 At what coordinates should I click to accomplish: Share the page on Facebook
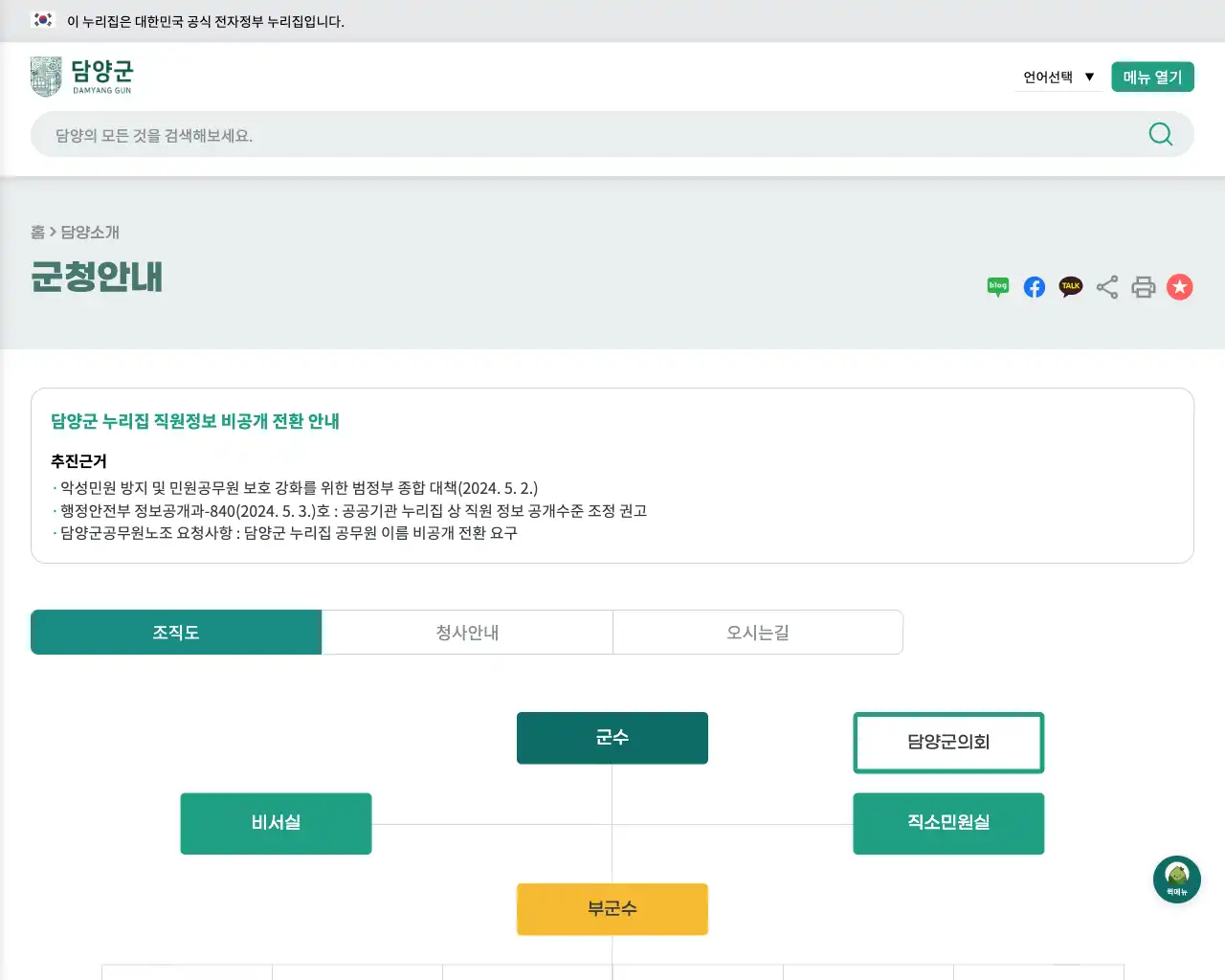click(1034, 286)
